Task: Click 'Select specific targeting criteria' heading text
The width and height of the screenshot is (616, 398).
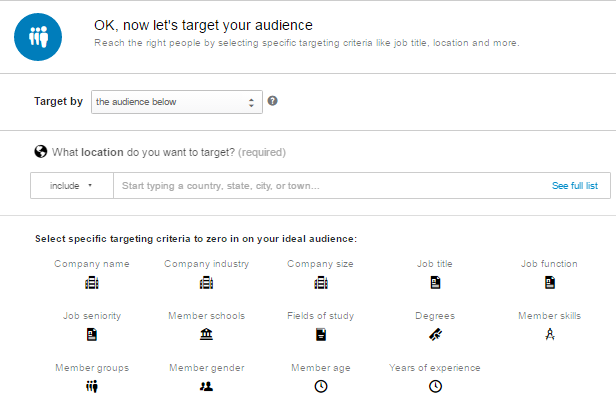Action: pos(196,239)
